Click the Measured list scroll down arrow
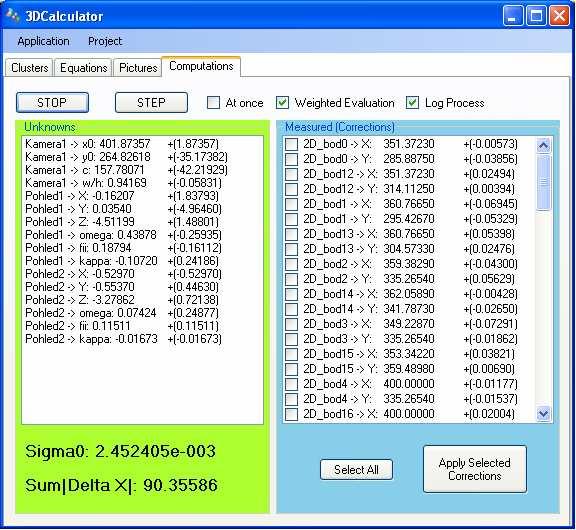 point(543,414)
